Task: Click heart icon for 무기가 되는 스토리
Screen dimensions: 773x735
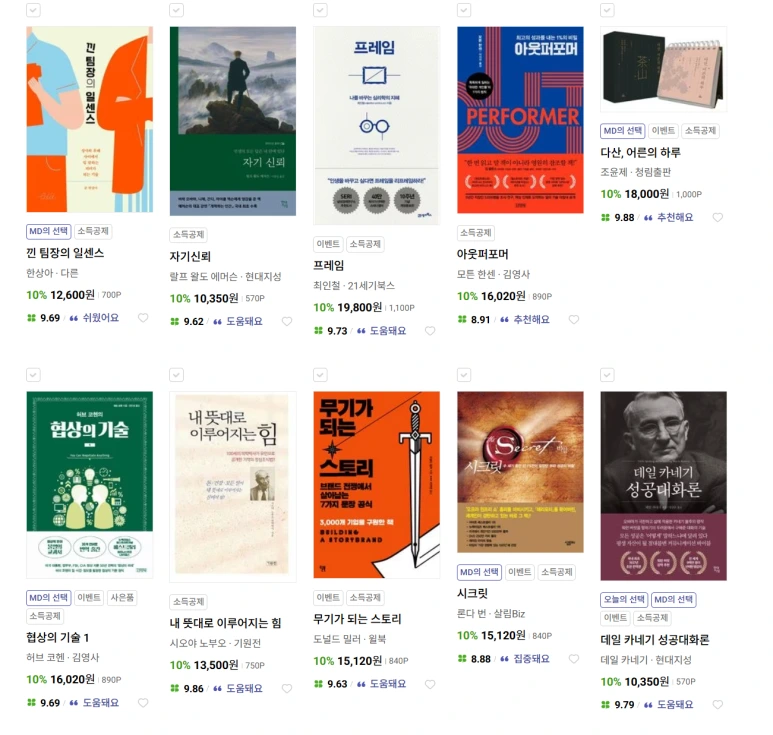Action: (430, 684)
